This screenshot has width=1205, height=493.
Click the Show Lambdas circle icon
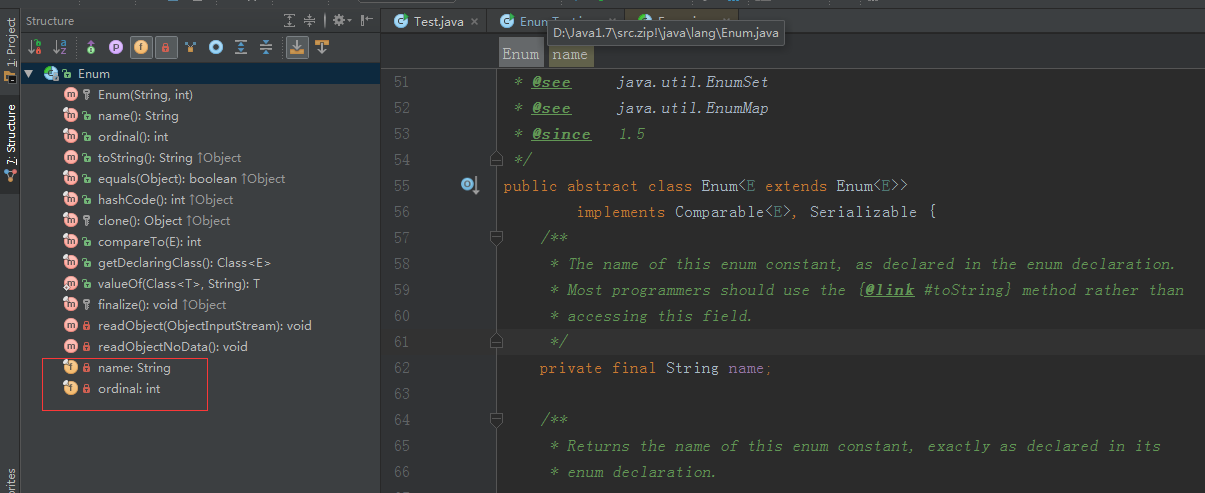[216, 47]
